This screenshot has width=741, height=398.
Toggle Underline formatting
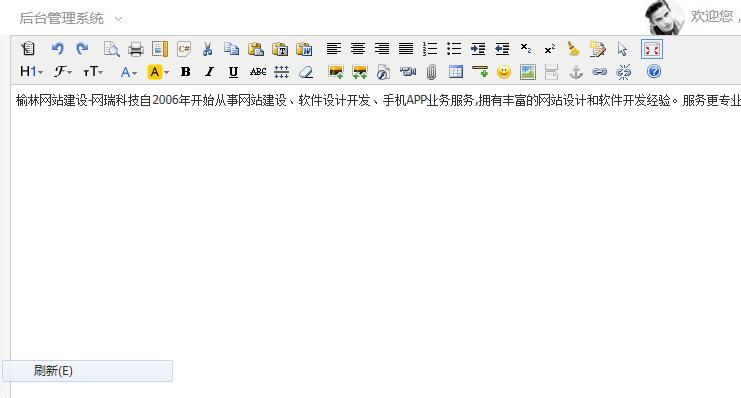[x=233, y=72]
